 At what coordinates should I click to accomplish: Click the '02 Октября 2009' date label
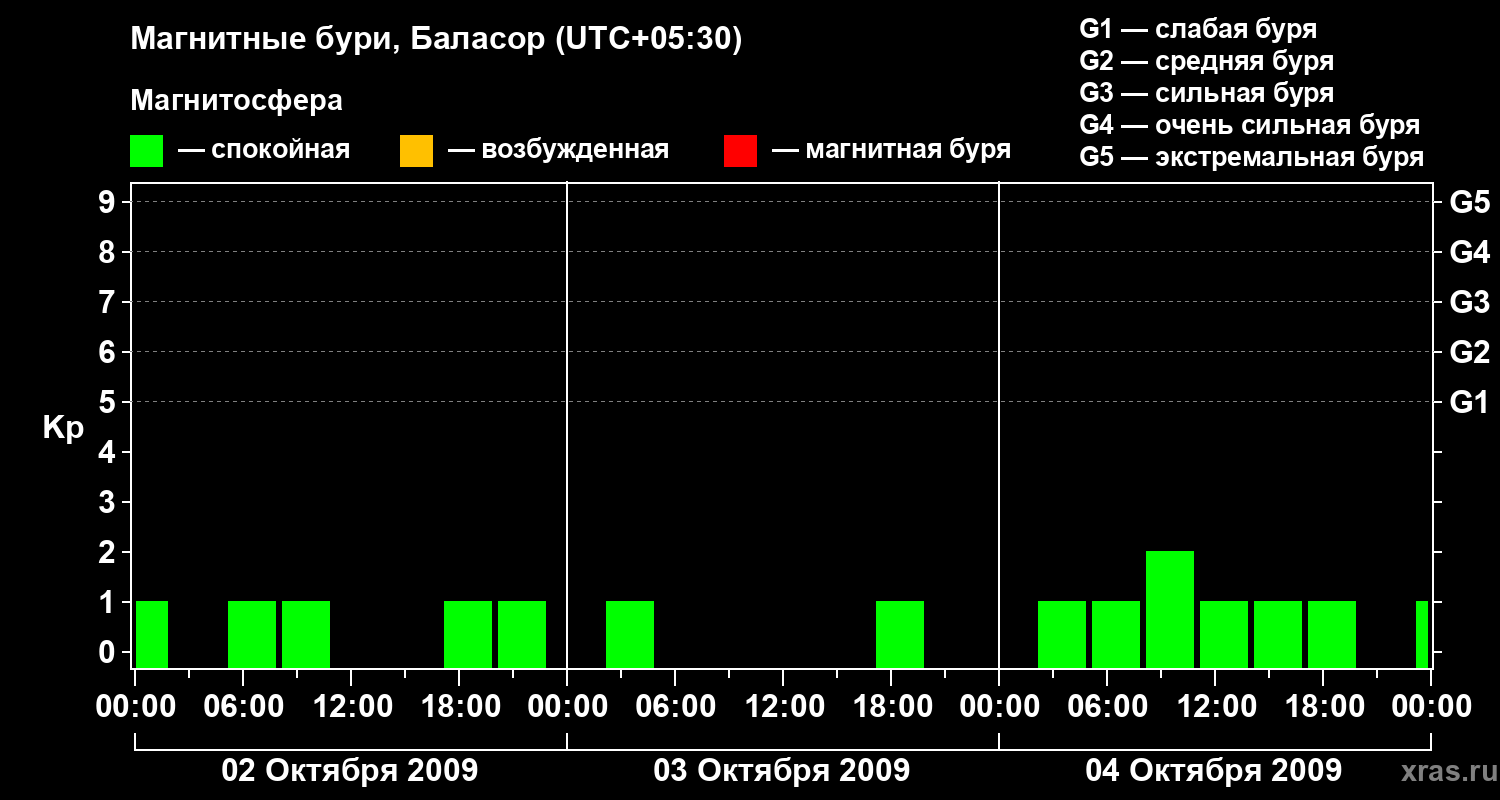click(350, 771)
